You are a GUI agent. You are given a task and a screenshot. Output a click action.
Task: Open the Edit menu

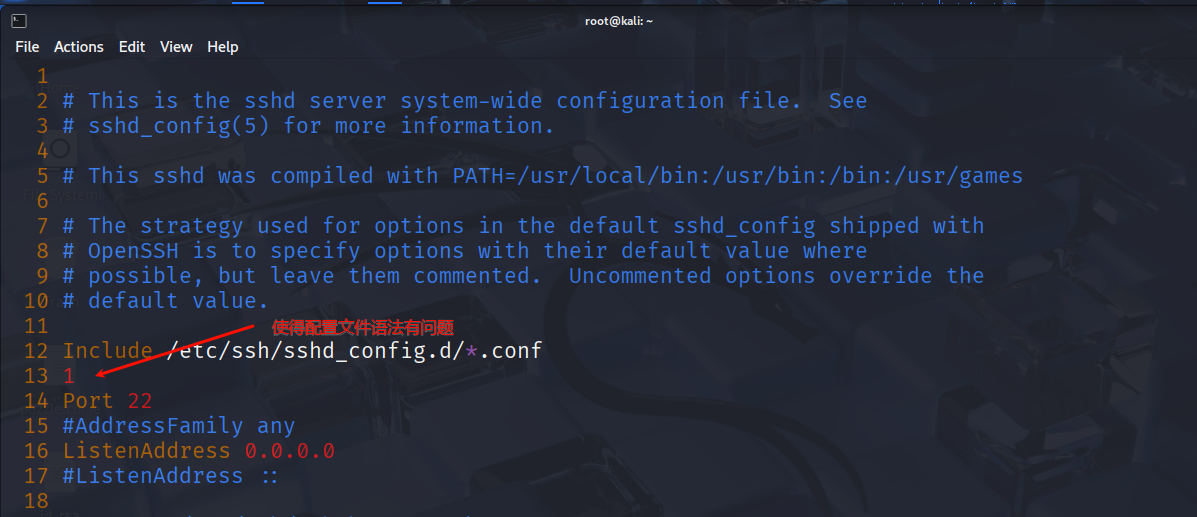pos(131,47)
